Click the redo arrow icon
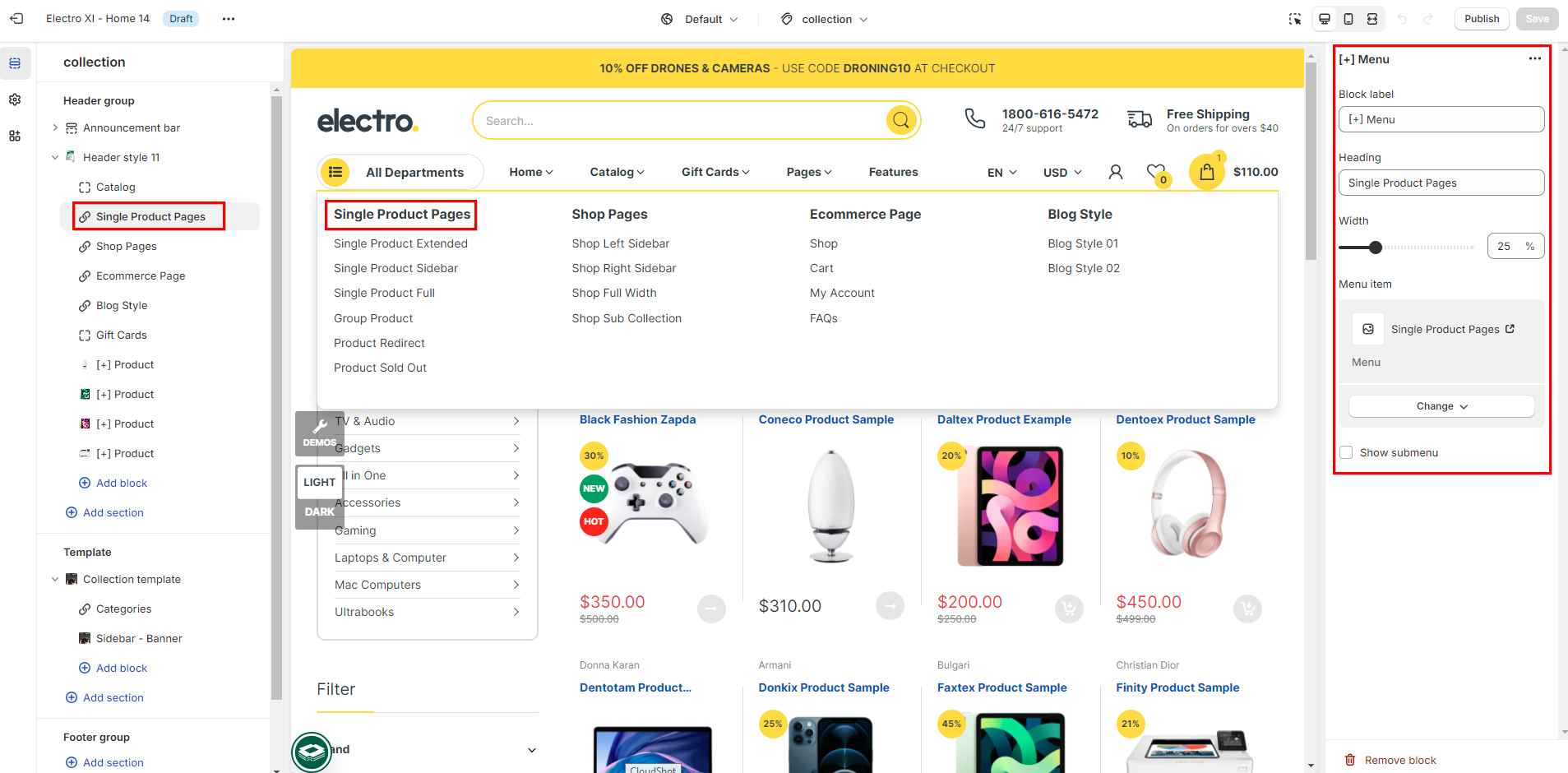This screenshot has height=773, width=1568. tap(1428, 19)
